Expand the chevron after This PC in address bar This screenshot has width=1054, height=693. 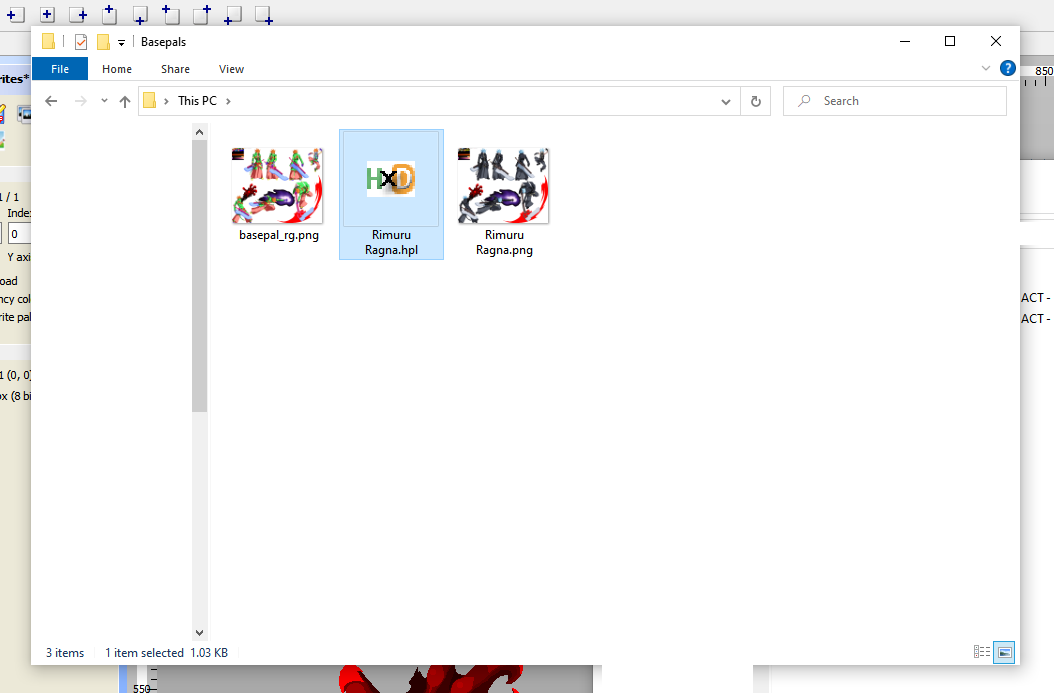click(x=229, y=101)
